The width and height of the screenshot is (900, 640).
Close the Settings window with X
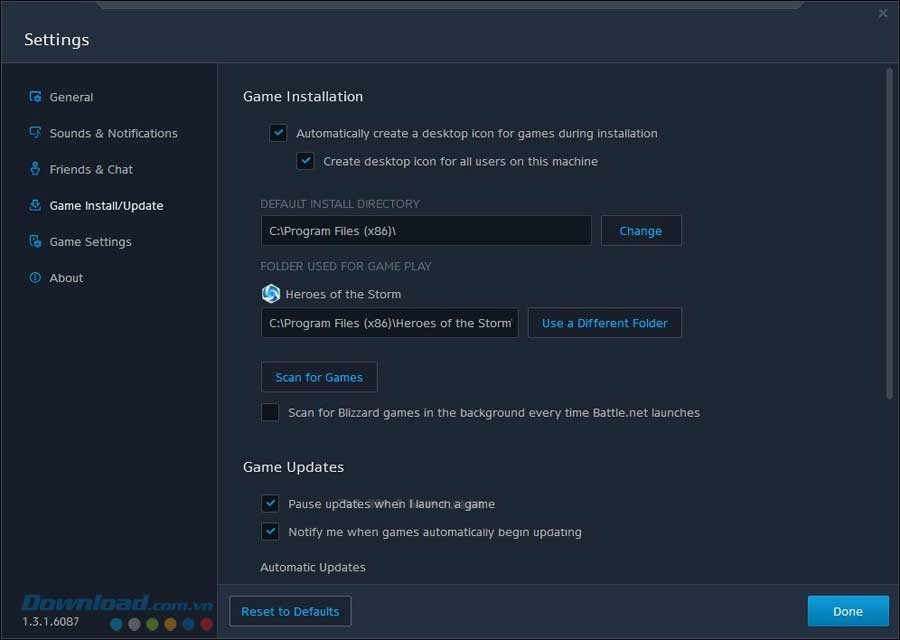[882, 14]
